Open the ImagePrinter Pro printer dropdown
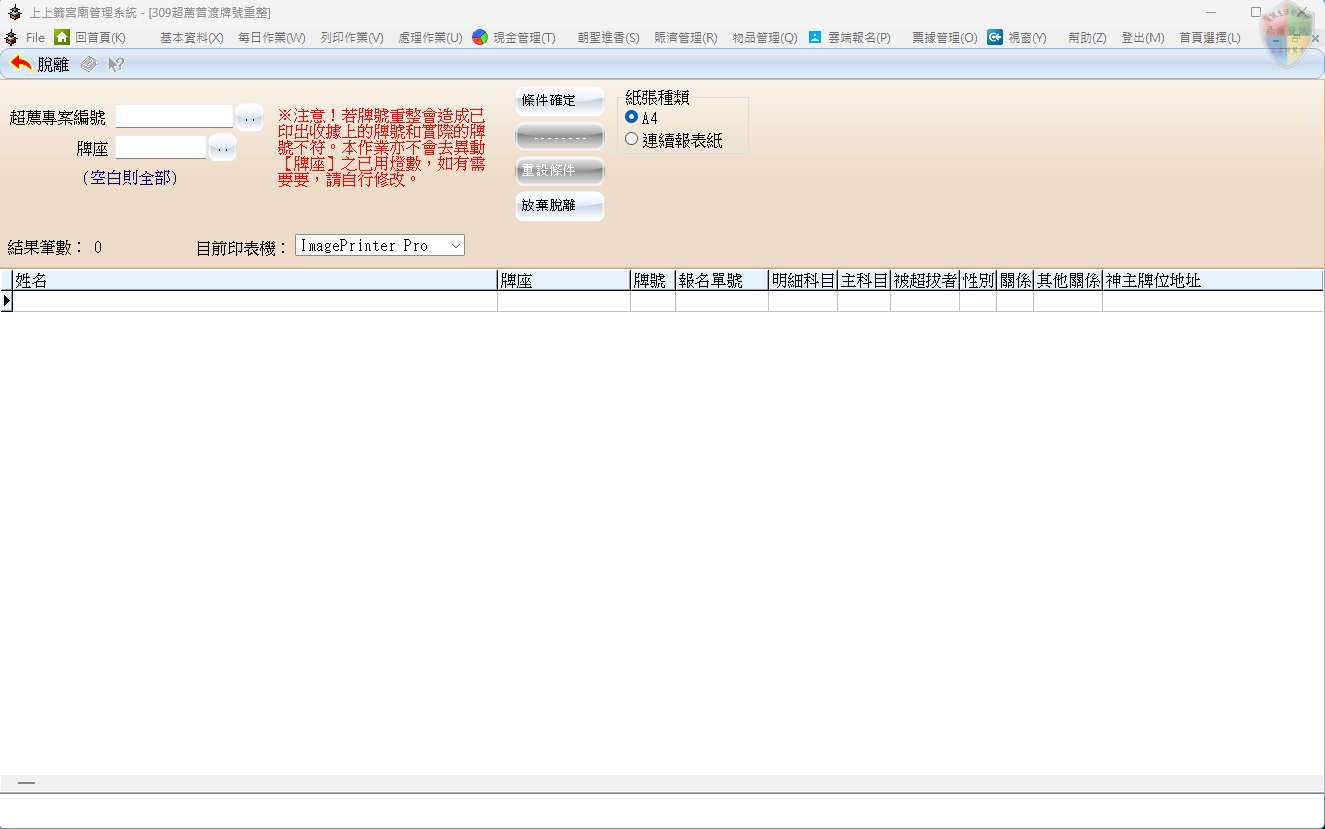 pyautogui.click(x=454, y=245)
